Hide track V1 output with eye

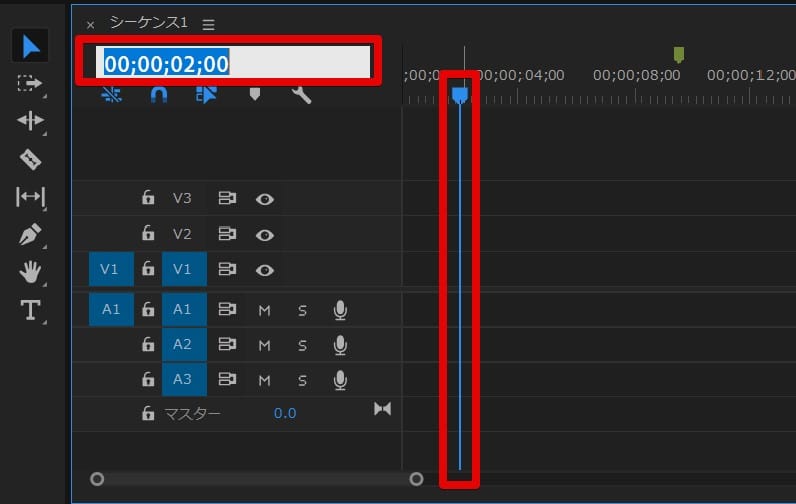tap(264, 271)
